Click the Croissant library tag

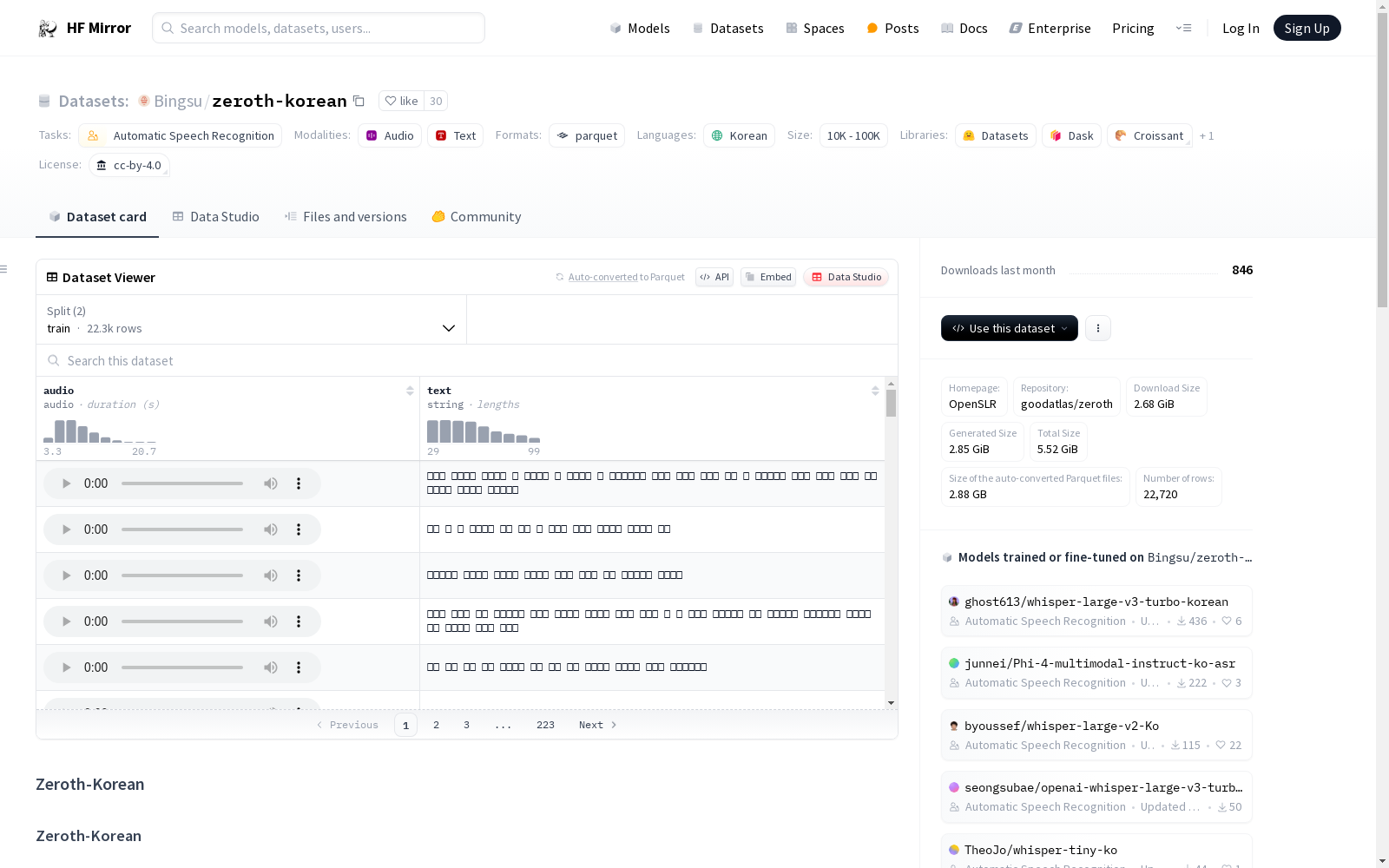point(1149,135)
